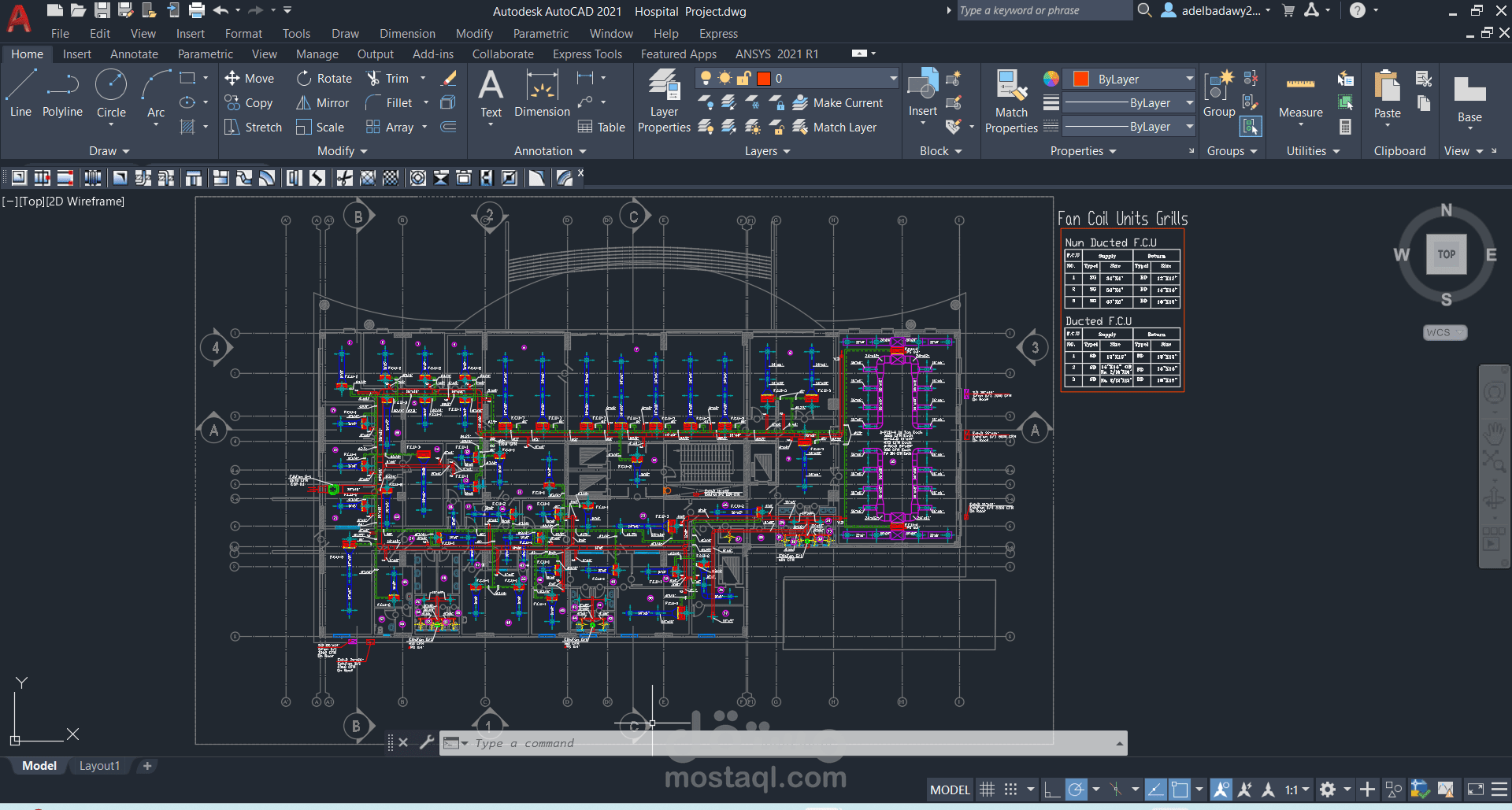Image resolution: width=1512 pixels, height=810 pixels.
Task: Open the layer selection dropdown showing layer 0
Action: tap(891, 78)
